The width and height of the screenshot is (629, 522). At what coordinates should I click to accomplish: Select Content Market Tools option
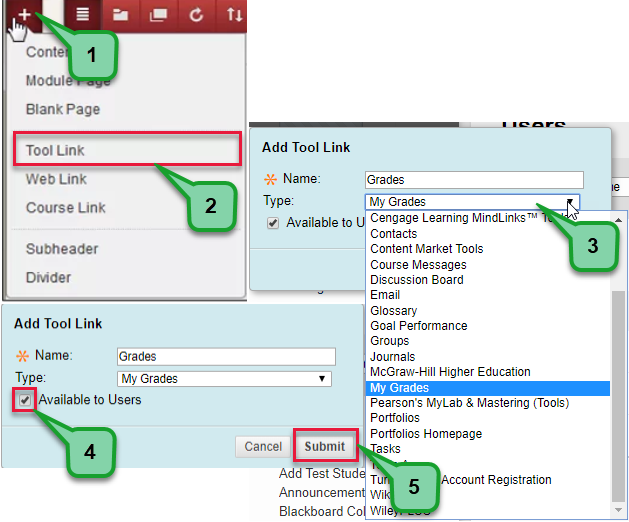coord(427,249)
